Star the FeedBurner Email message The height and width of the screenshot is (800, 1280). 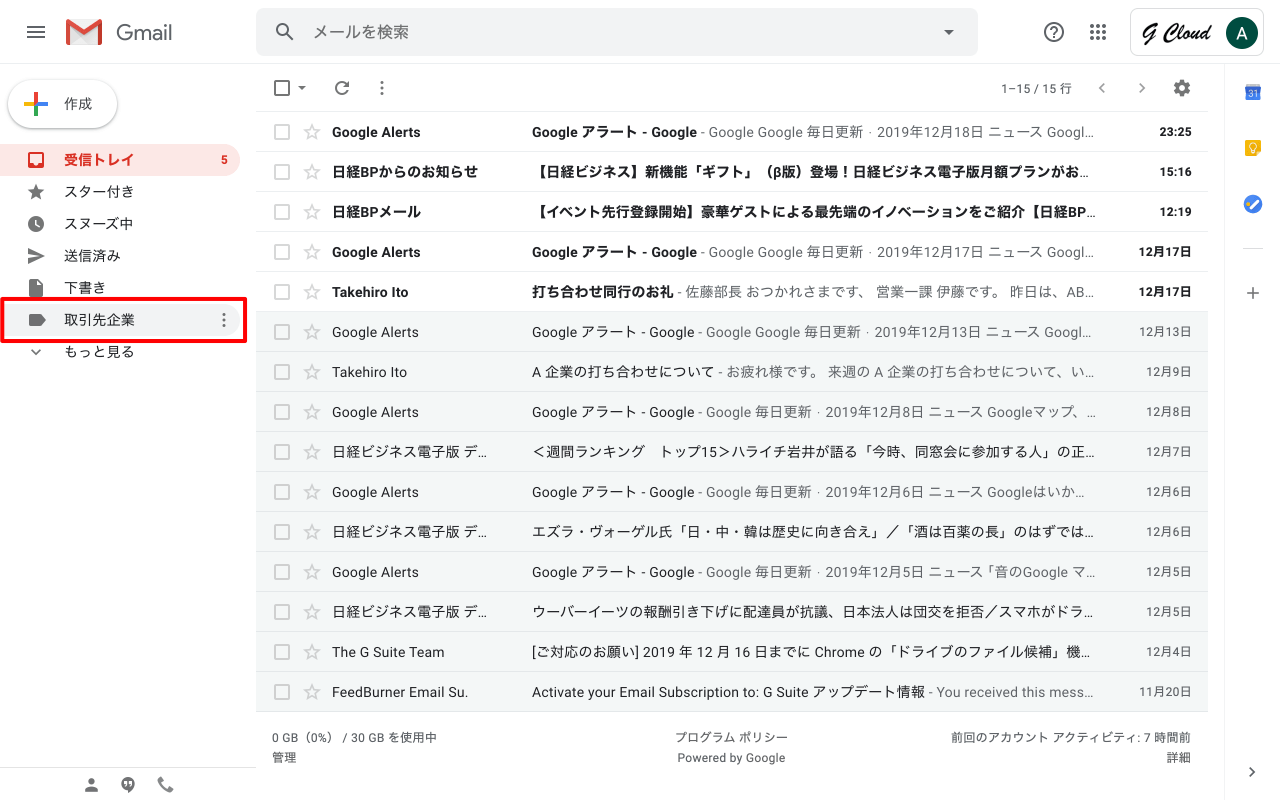point(312,692)
